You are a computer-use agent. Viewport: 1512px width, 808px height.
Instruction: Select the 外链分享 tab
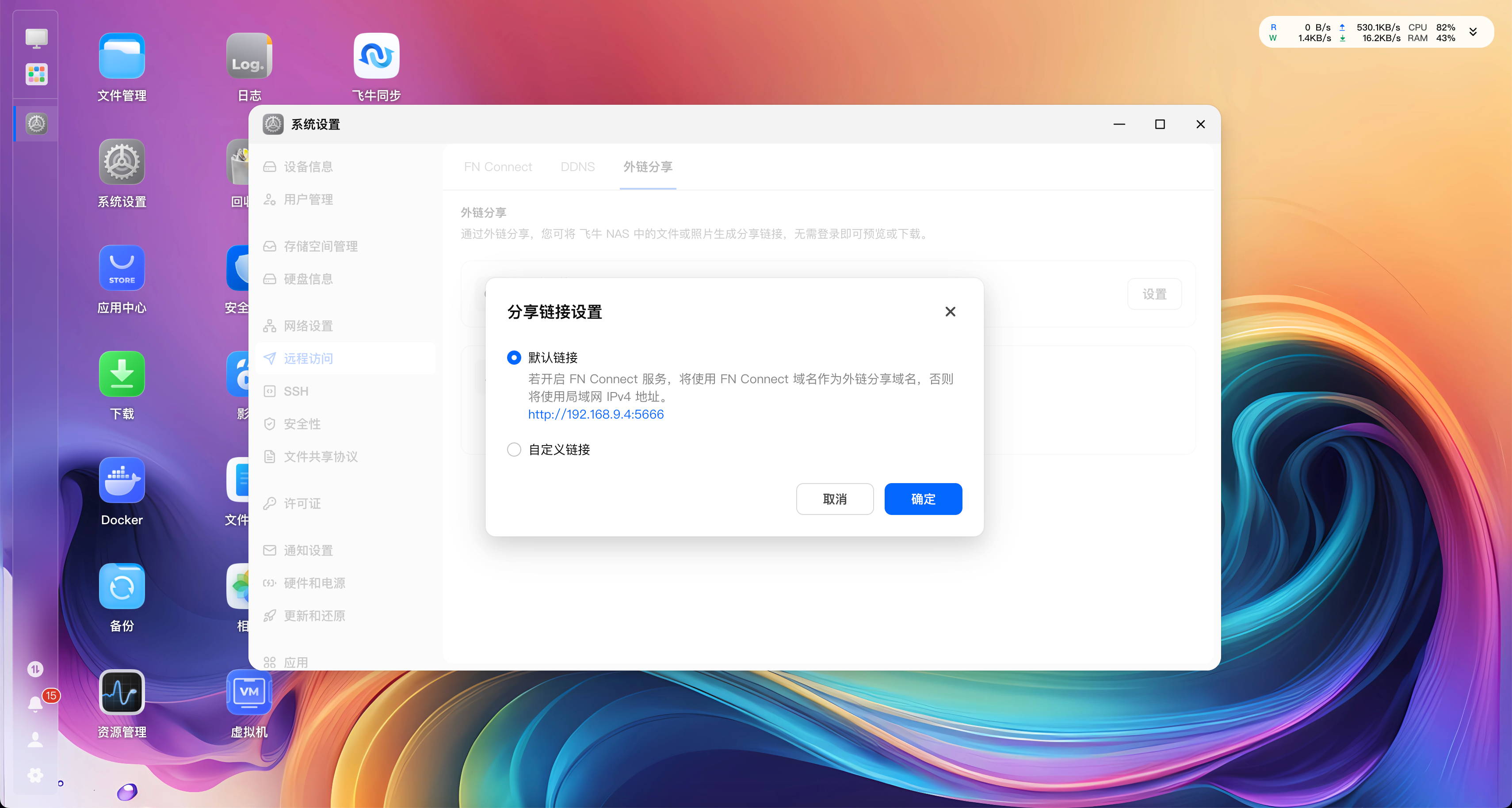[x=648, y=167]
